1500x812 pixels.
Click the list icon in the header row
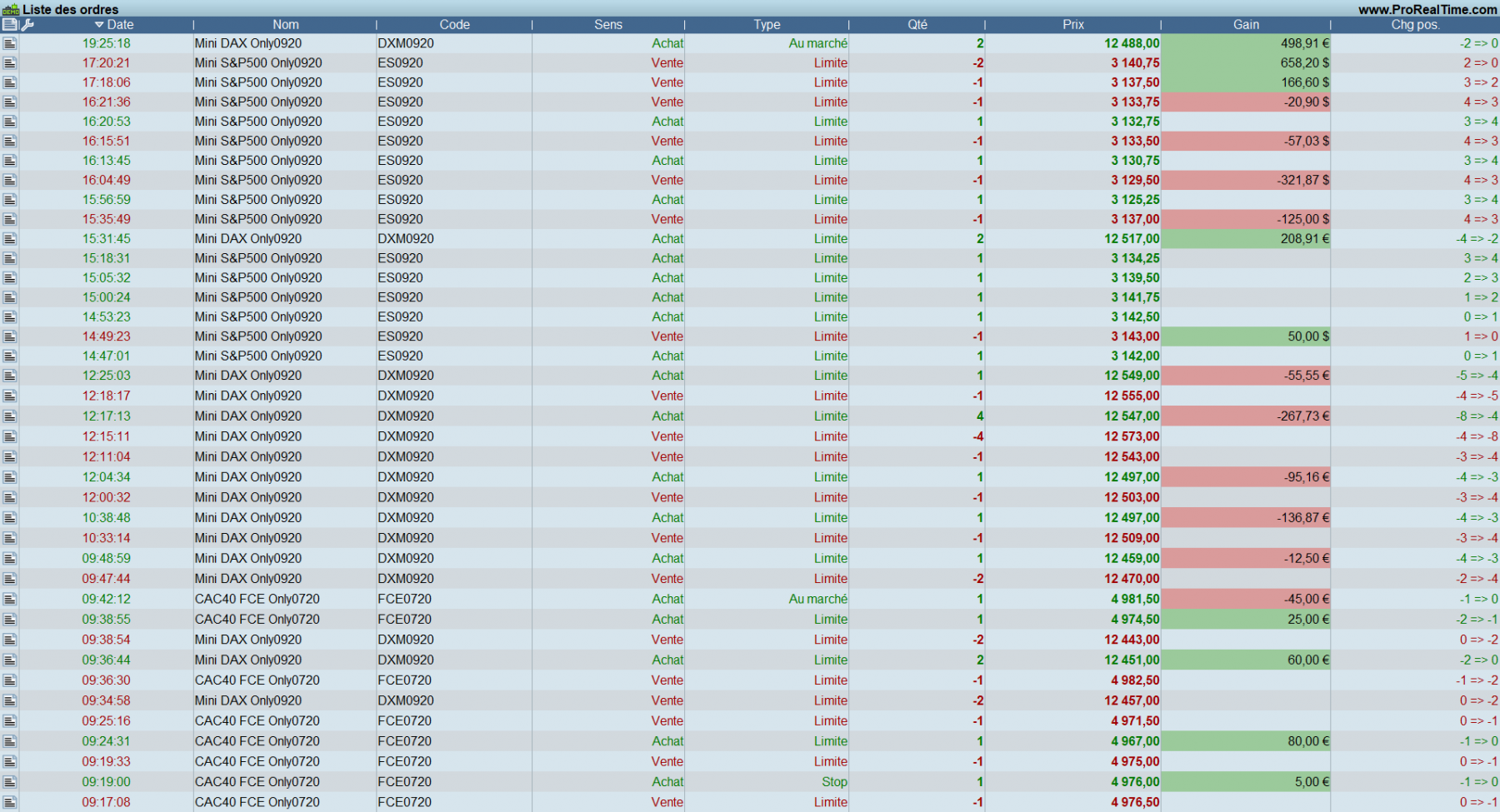[10, 25]
